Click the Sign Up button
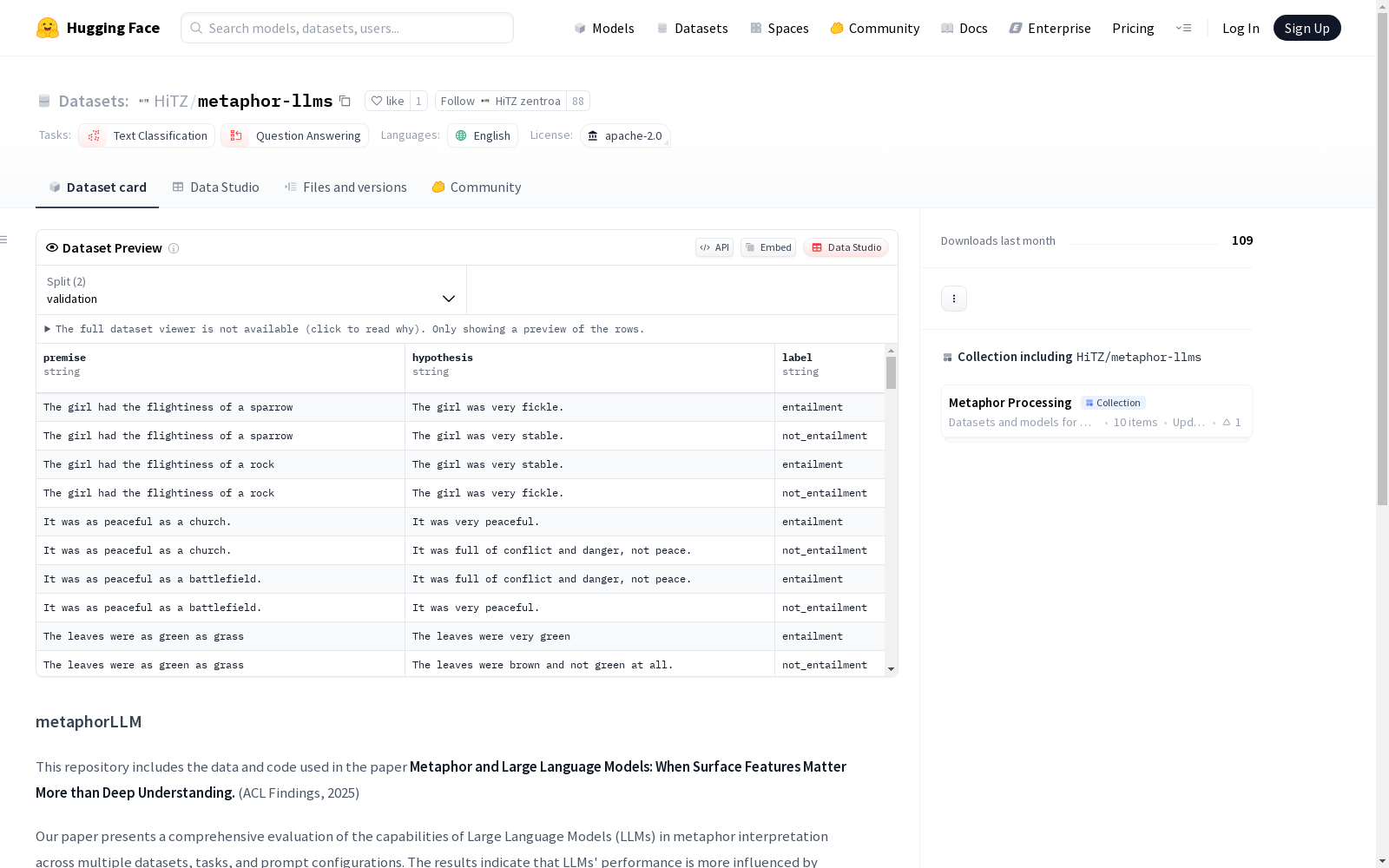 click(x=1307, y=28)
